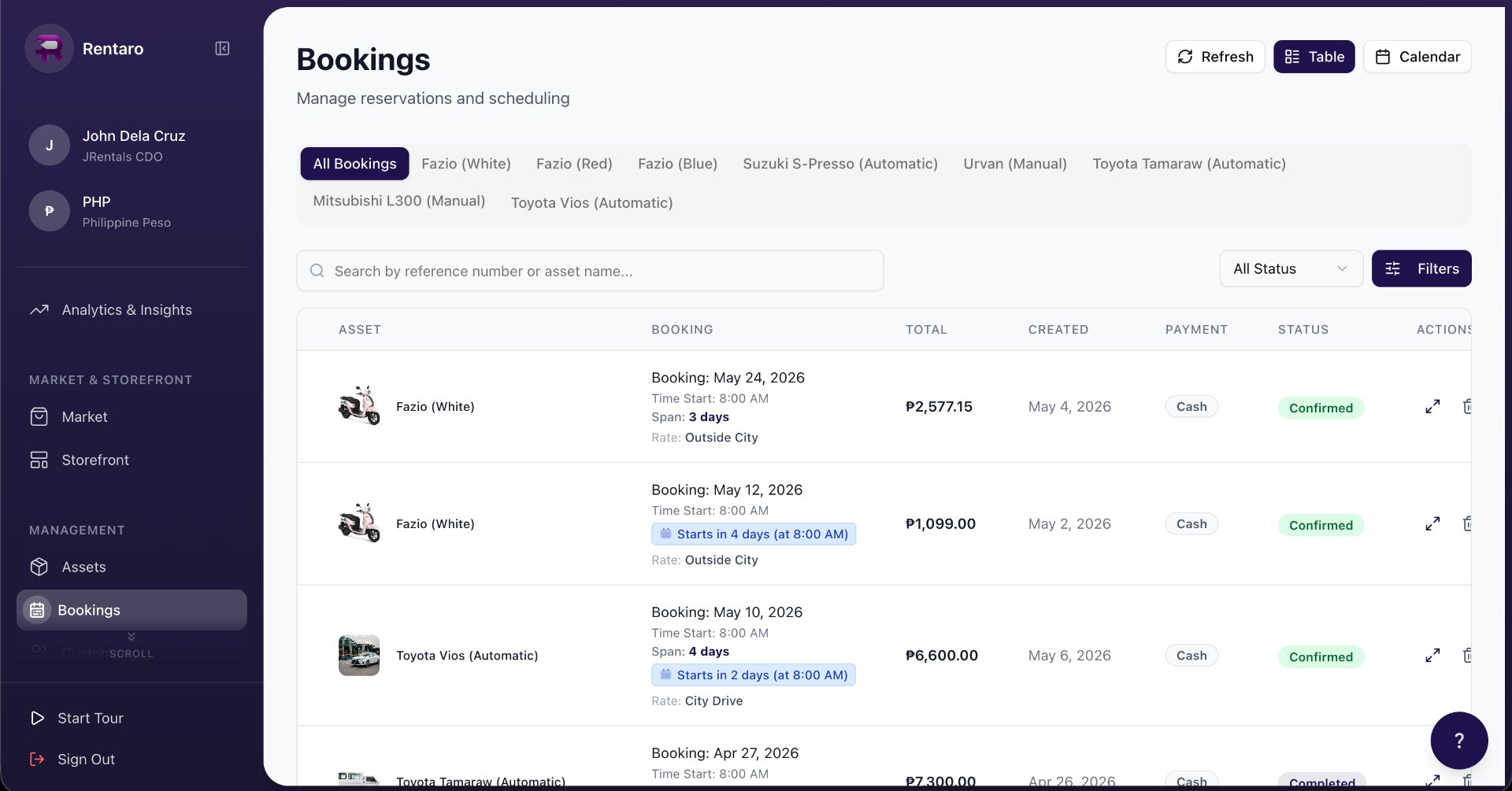Delete the May 12, 2026 booking
This screenshot has width=1512, height=791.
[1468, 524]
